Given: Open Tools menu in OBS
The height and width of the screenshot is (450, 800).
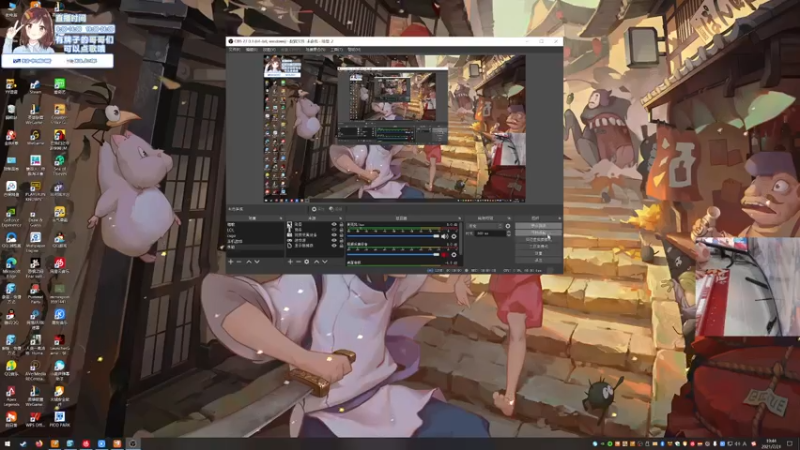Looking at the screenshot, I should (337, 49).
